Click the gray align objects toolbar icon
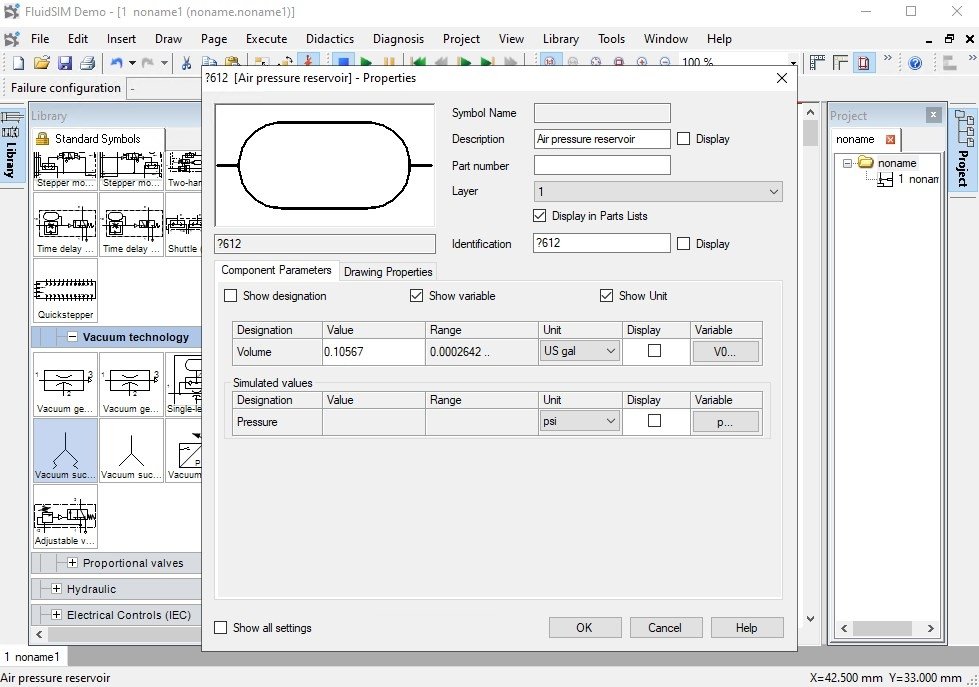Viewport: 979px width, 687px height. (950, 62)
